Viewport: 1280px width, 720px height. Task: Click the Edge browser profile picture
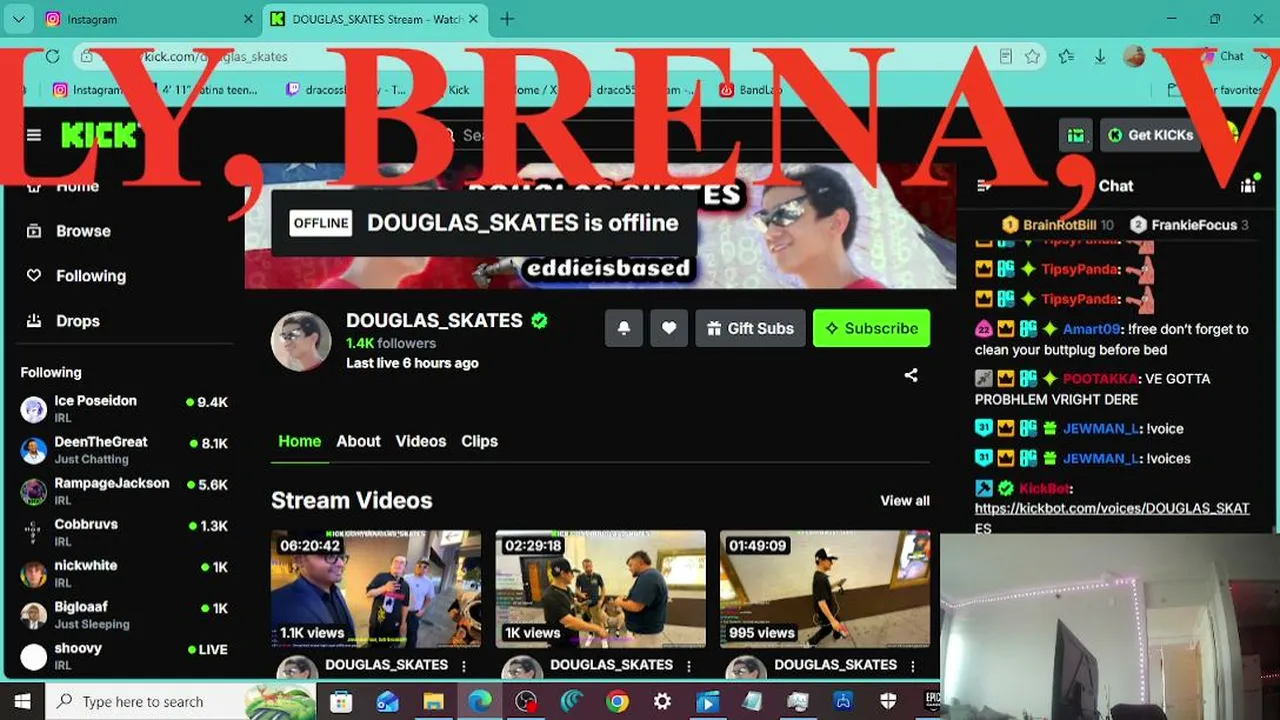click(1134, 57)
